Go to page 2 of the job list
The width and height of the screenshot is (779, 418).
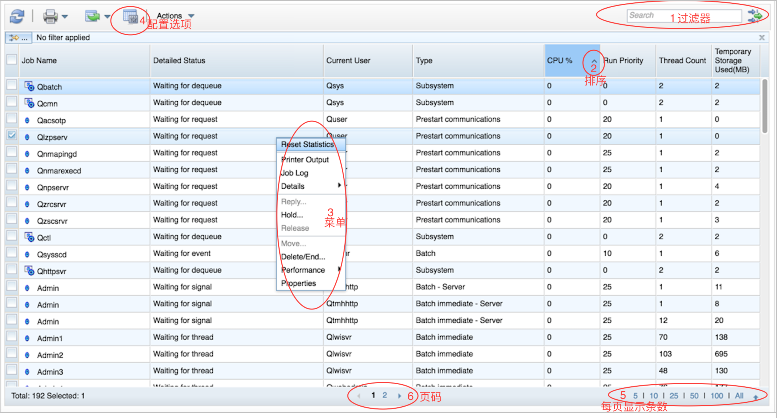click(x=385, y=396)
